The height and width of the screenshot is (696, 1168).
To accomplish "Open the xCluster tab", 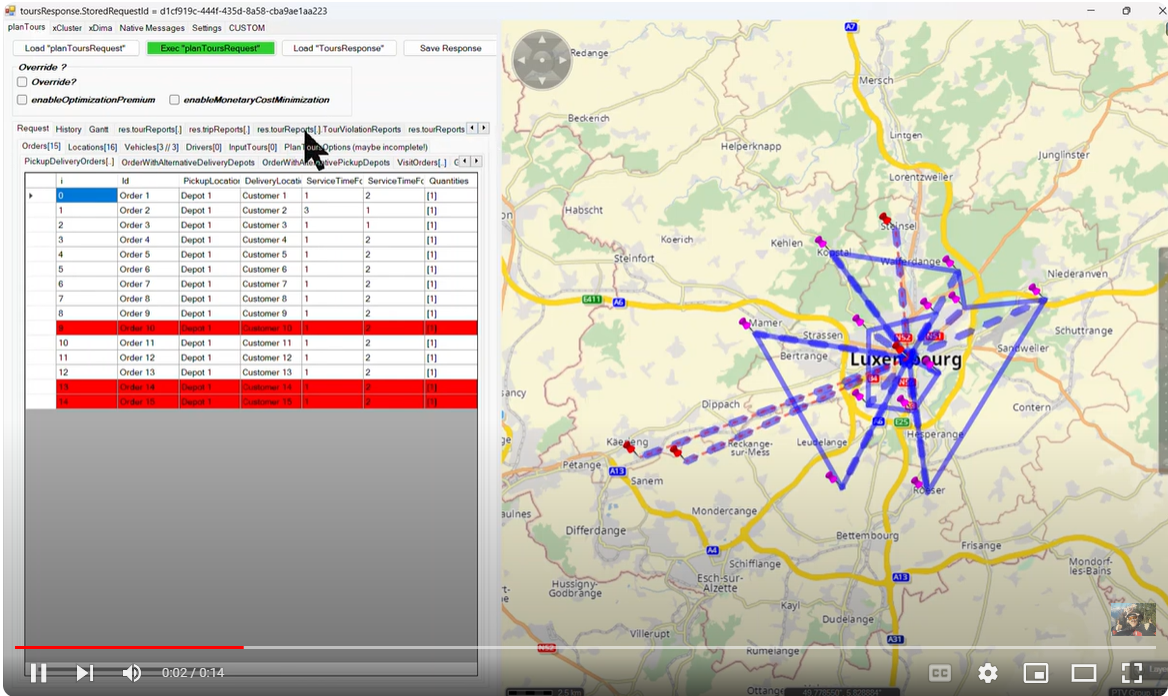I will 67,28.
